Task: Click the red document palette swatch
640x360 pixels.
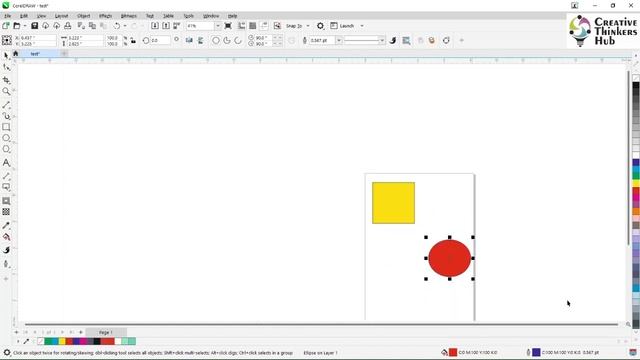Action: [x=69, y=341]
